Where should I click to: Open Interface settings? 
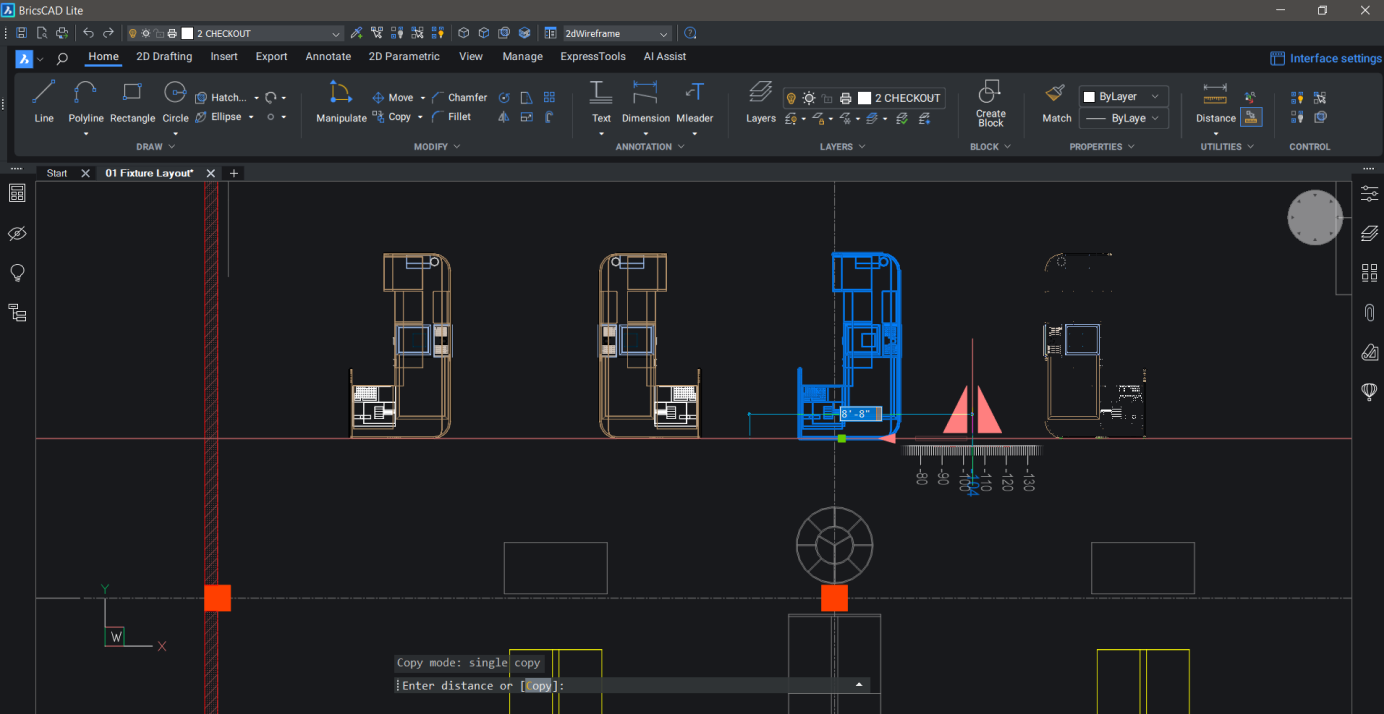(1325, 57)
